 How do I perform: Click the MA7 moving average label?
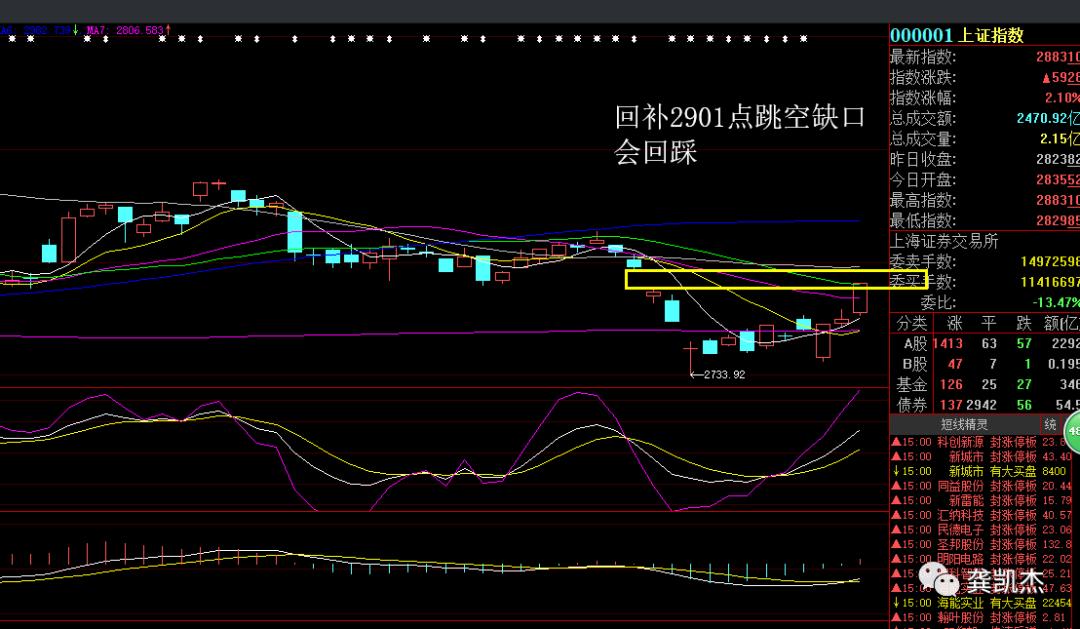point(97,31)
